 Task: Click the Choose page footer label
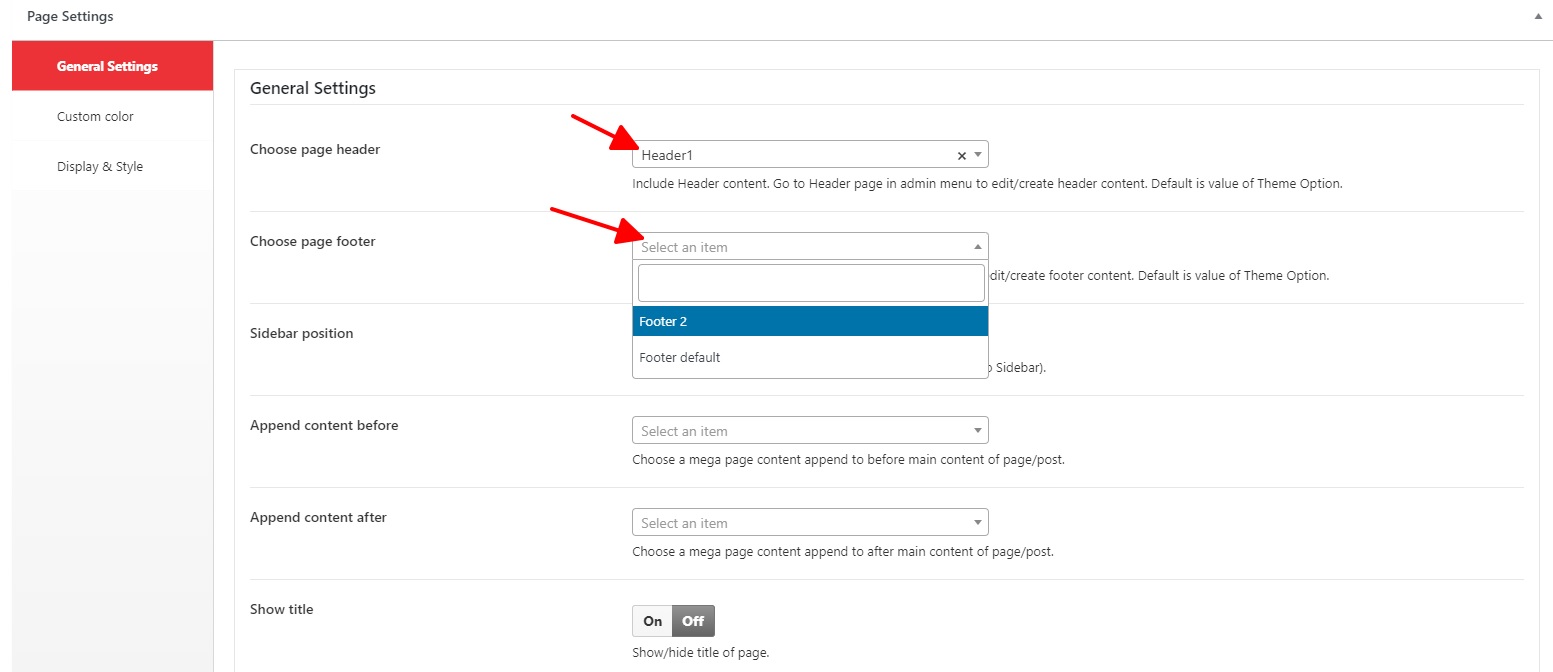[x=312, y=241]
